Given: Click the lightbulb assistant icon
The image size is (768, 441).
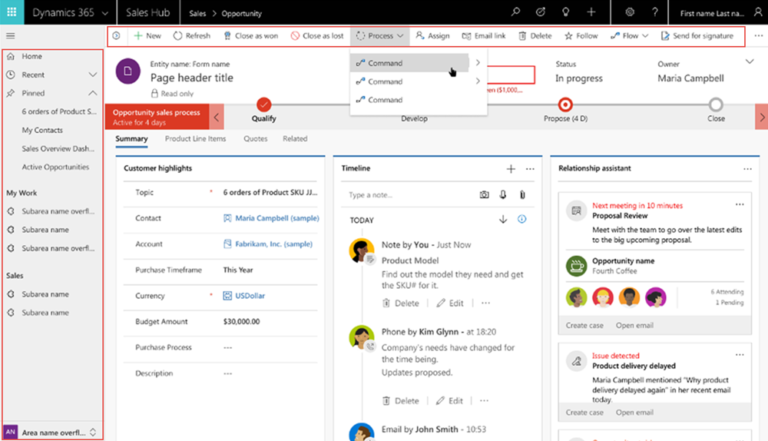Looking at the screenshot, I should click(x=567, y=12).
